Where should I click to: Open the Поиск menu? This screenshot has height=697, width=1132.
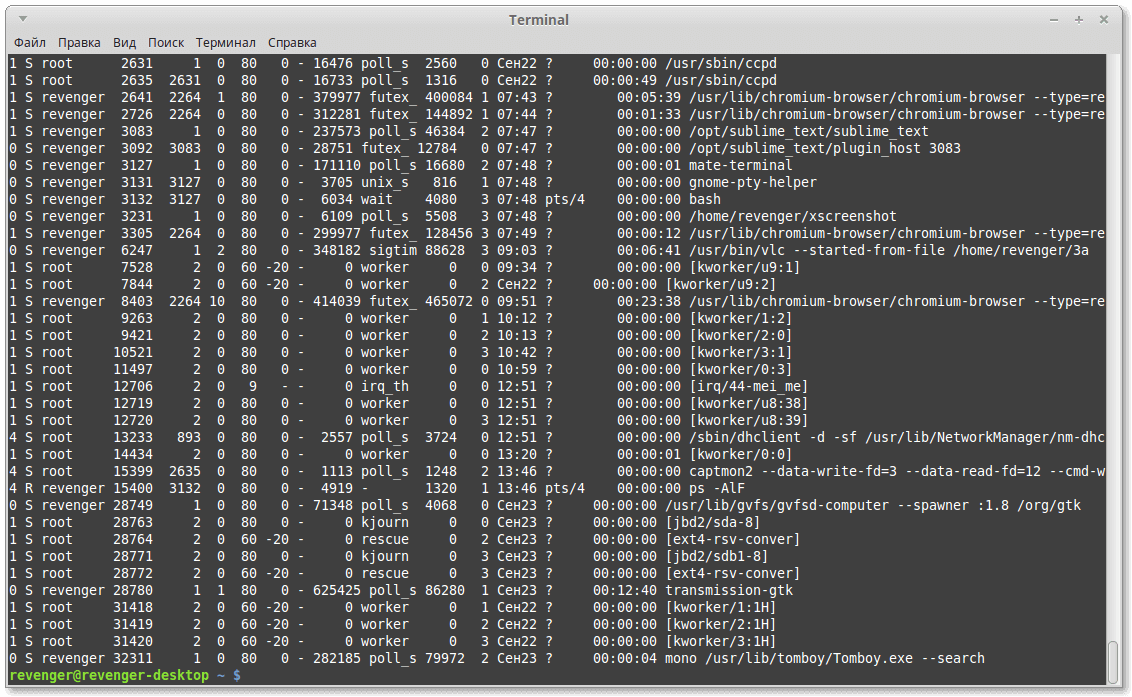pos(166,43)
